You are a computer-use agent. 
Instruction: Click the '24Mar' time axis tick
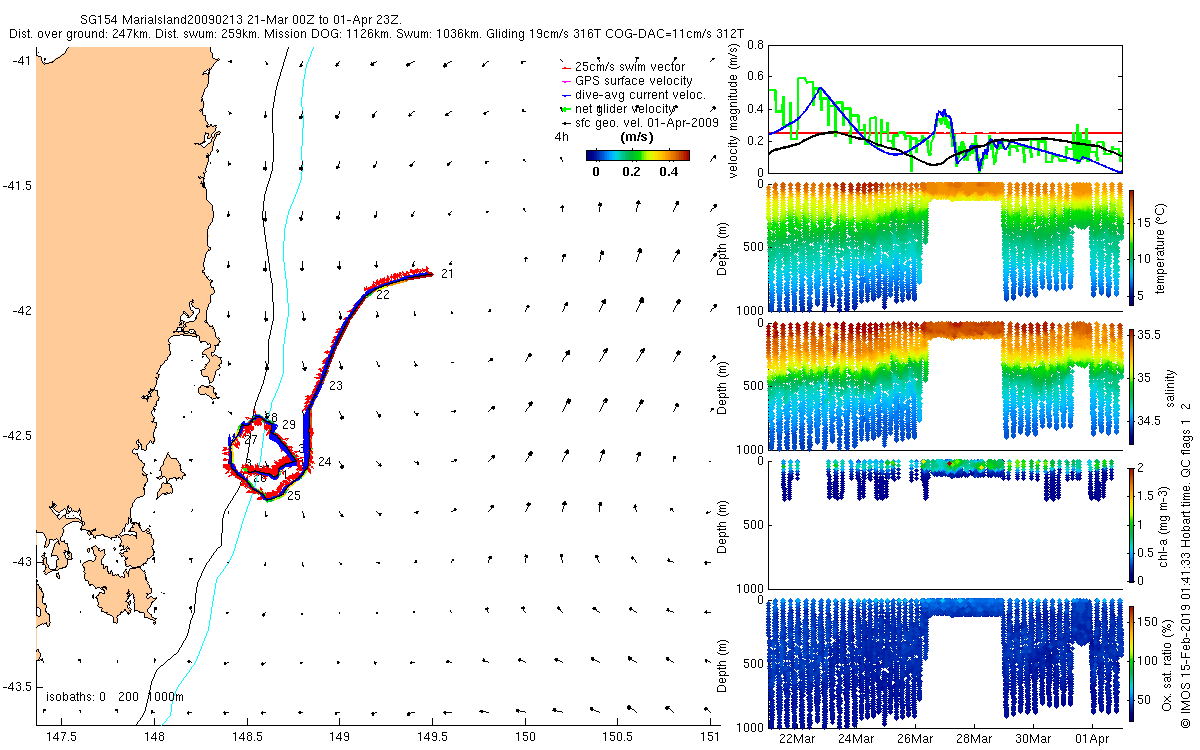pyautogui.click(x=856, y=739)
